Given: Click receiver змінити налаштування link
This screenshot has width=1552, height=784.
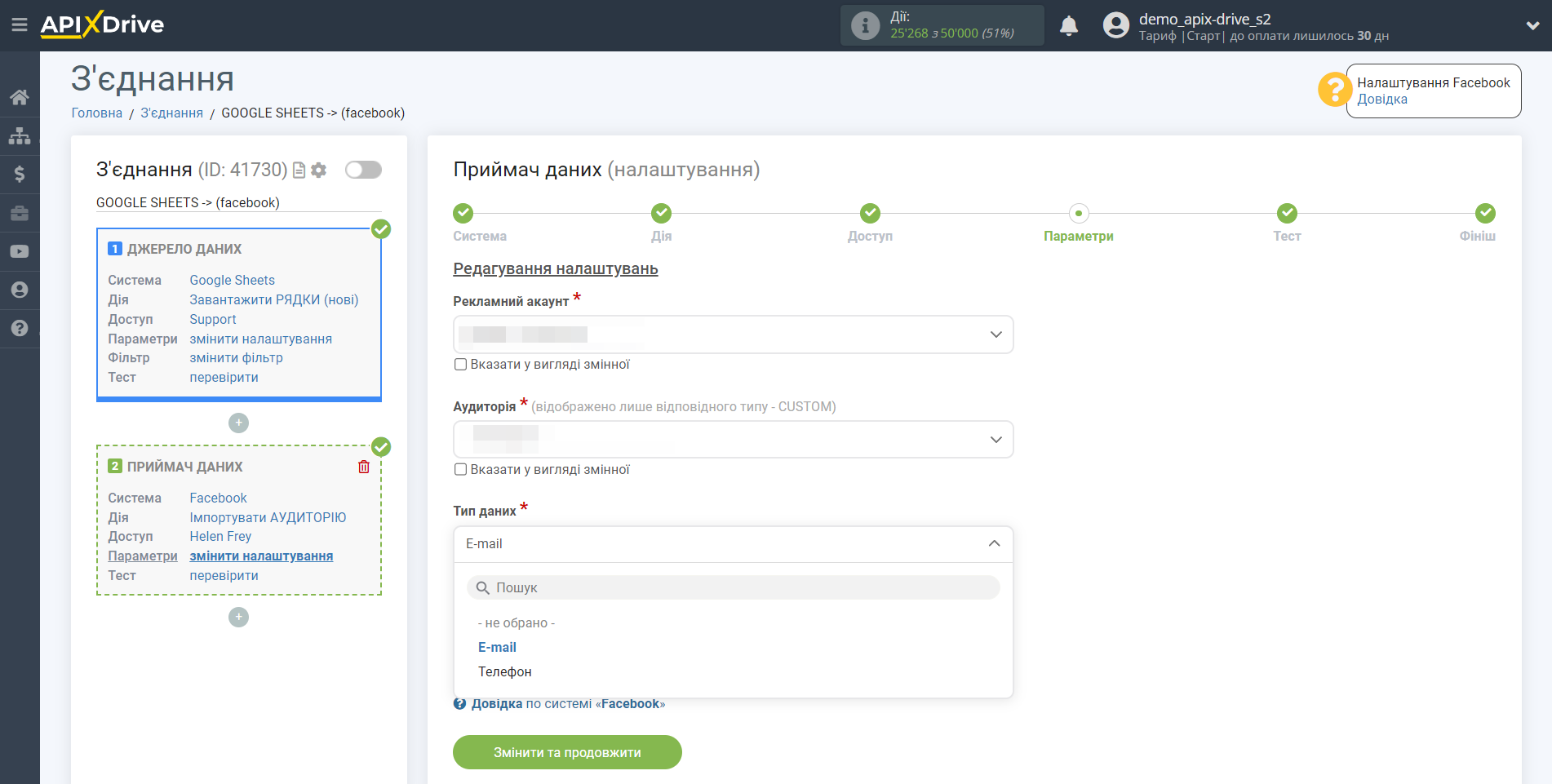Looking at the screenshot, I should coord(261,556).
